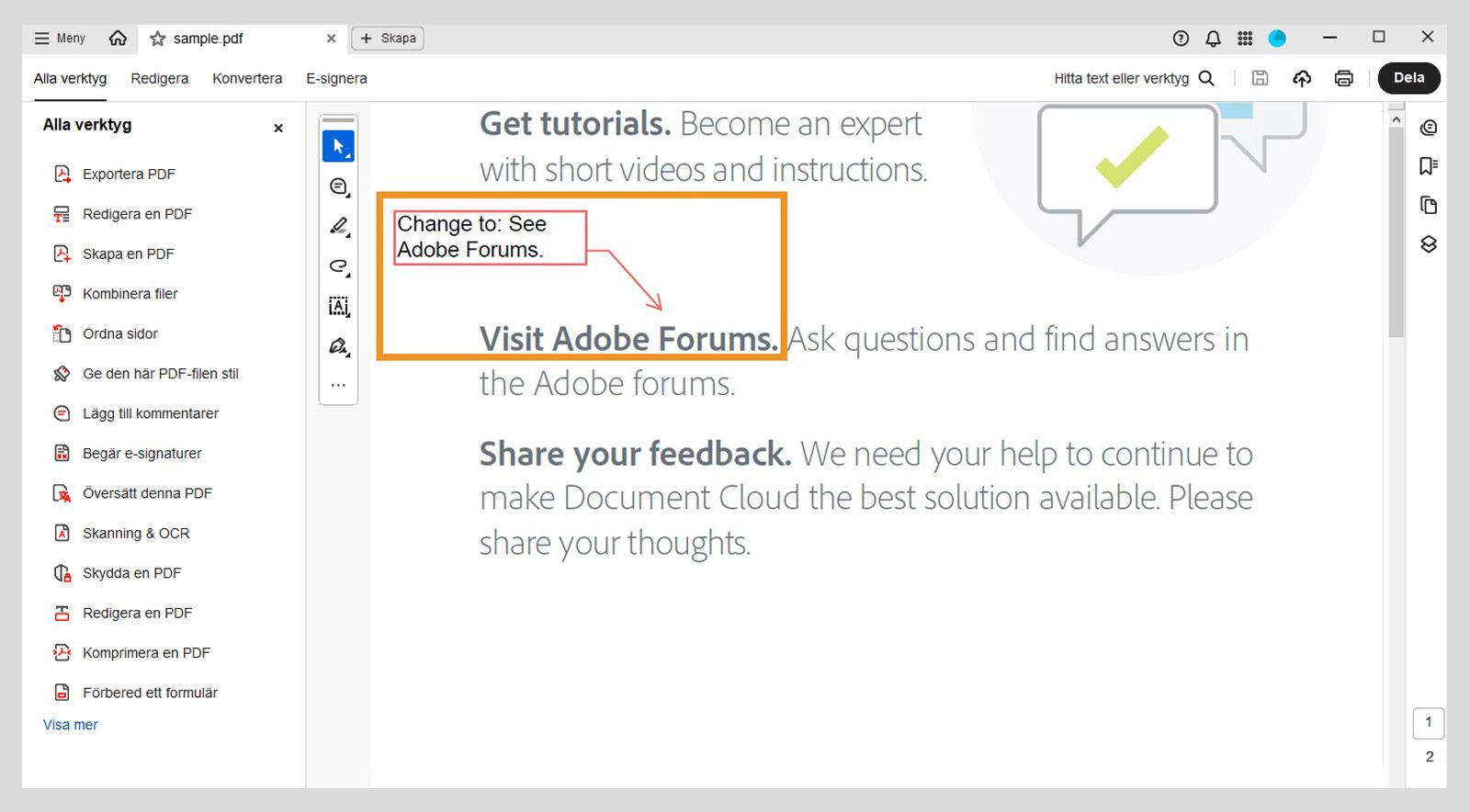Image resolution: width=1470 pixels, height=812 pixels.
Task: Expand the three-dots more tools menu
Action: 338,385
